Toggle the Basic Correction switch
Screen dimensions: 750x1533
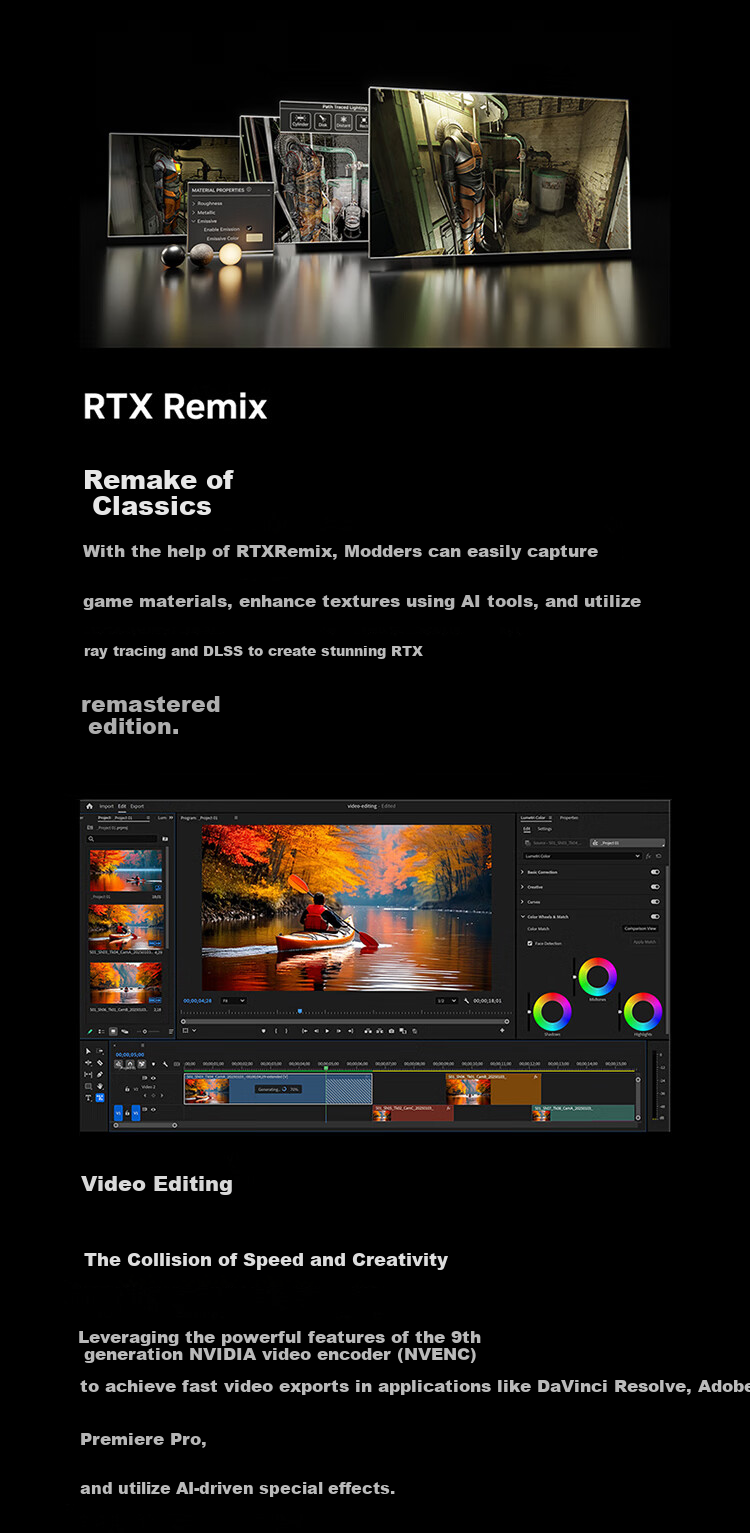pyautogui.click(x=655, y=872)
